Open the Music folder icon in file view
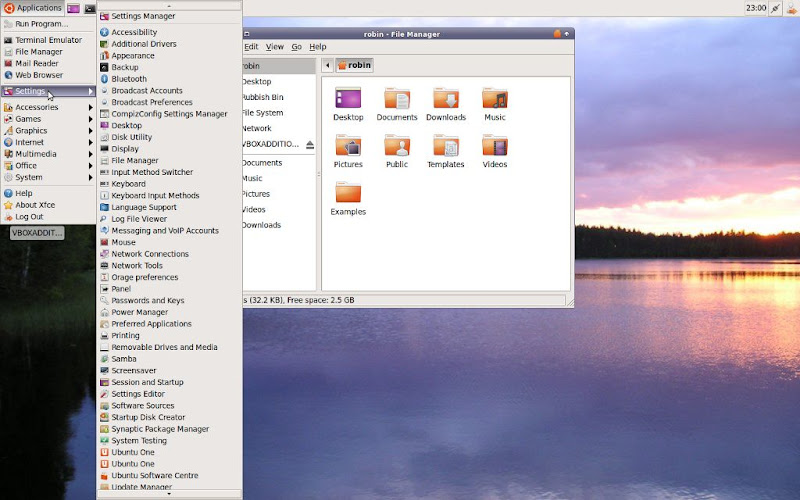Viewport: 800px width, 500px height. [495, 100]
